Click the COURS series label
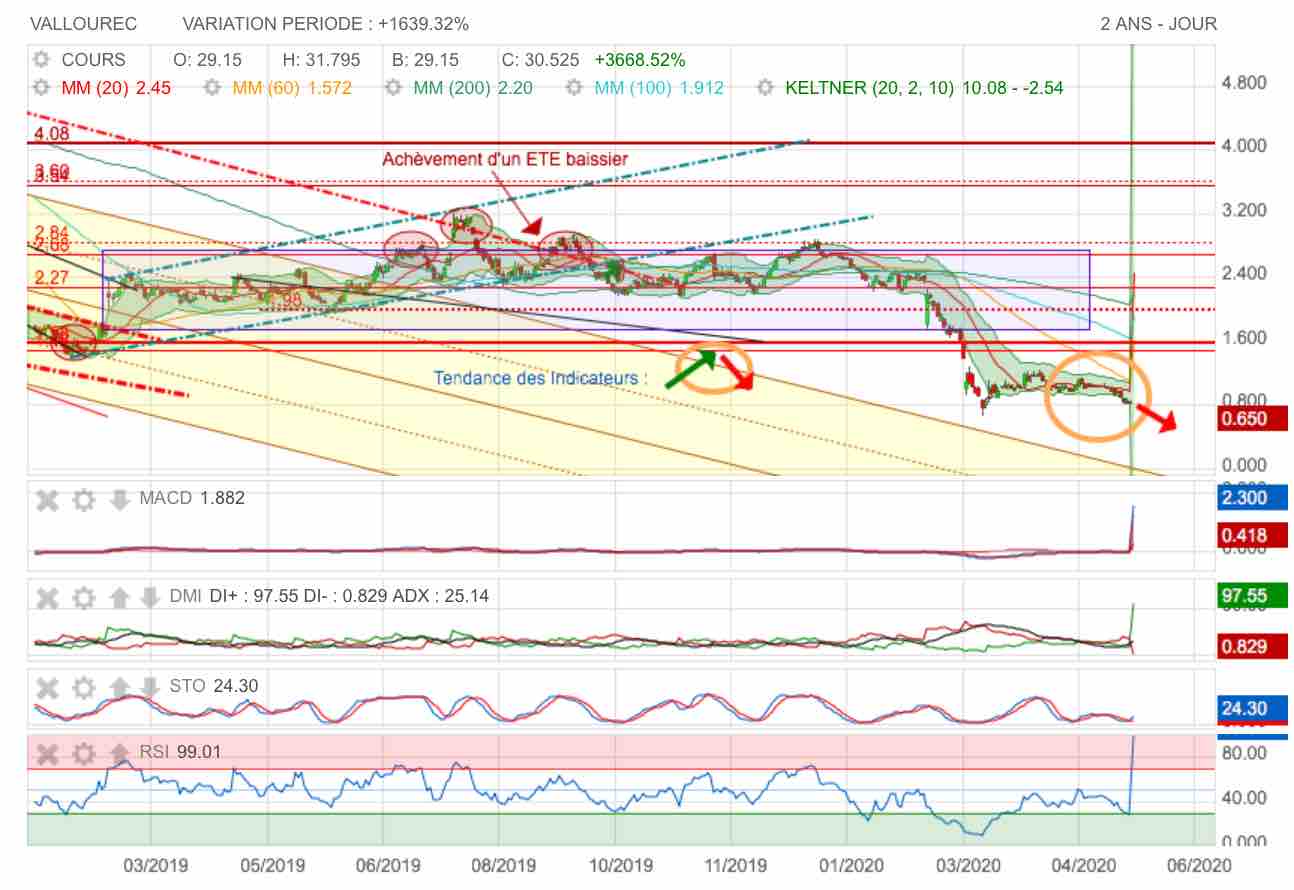Image resolution: width=1294 pixels, height=890 pixels. pos(93,60)
